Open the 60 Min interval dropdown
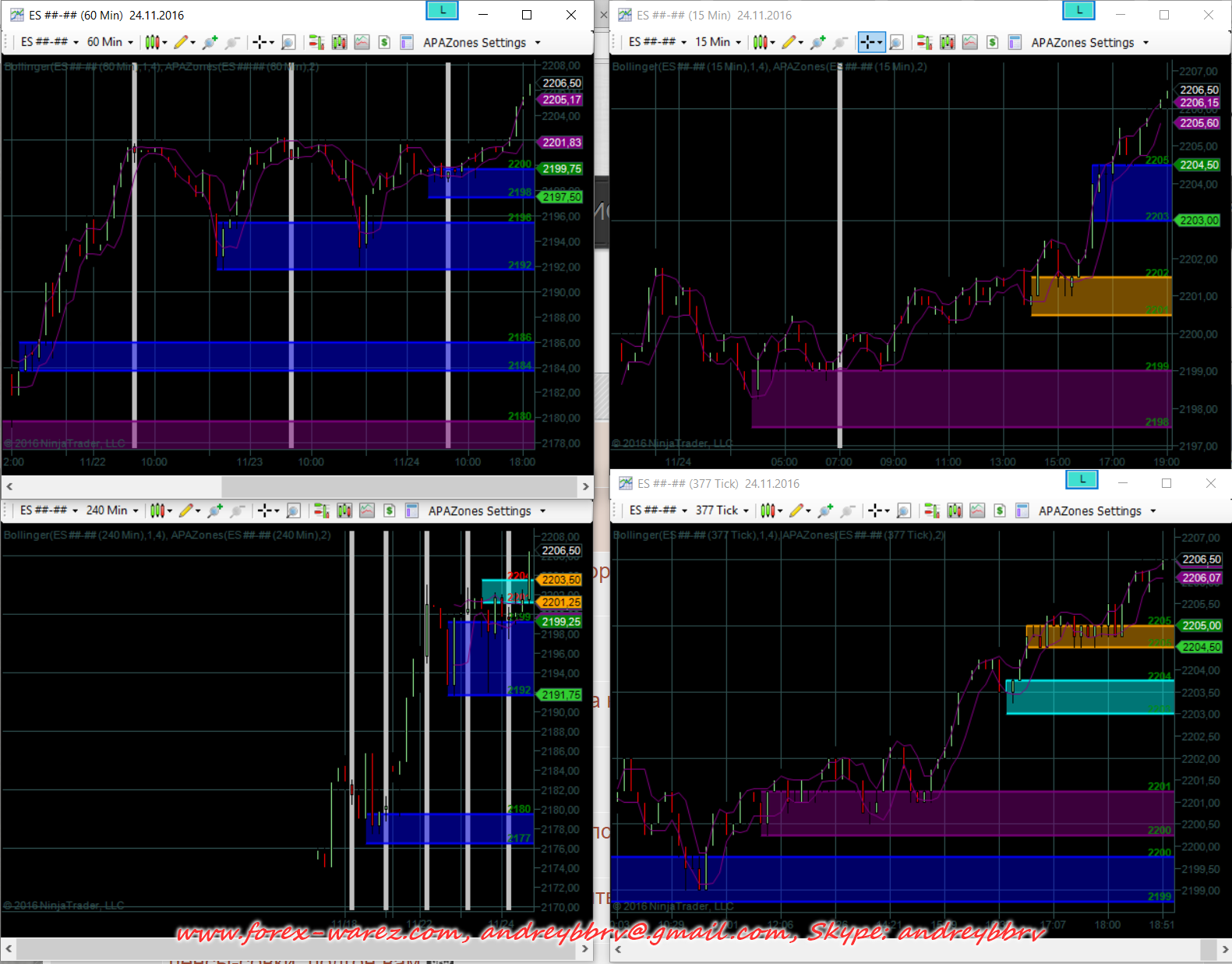The image size is (1232, 964). tap(110, 42)
